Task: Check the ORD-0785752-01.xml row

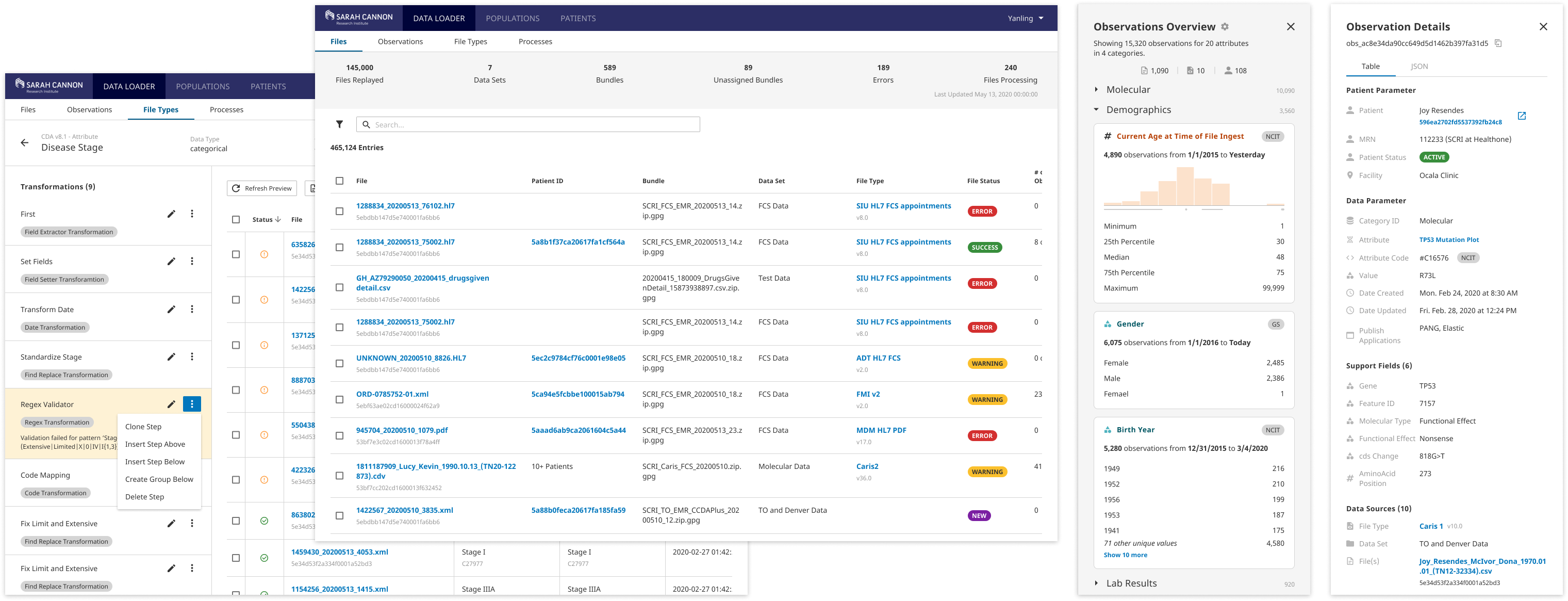Action: coord(340,399)
